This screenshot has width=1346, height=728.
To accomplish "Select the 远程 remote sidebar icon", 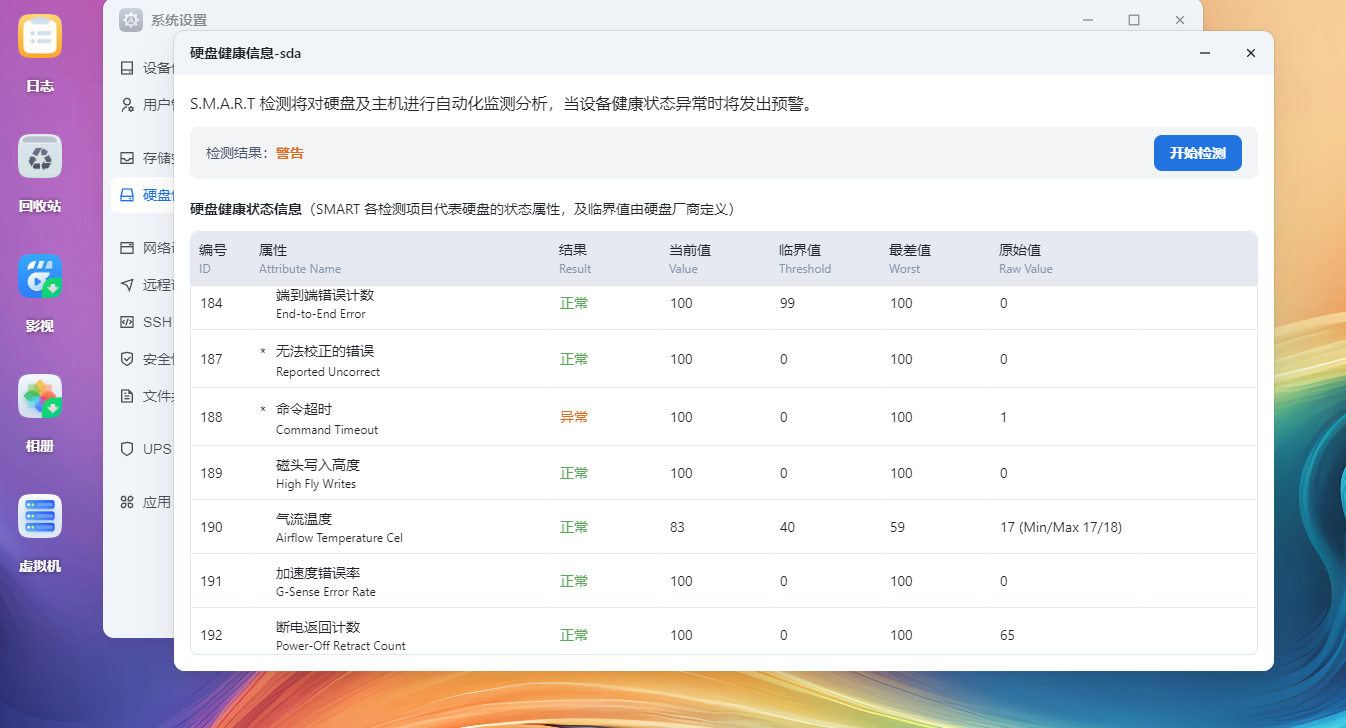I will click(127, 285).
